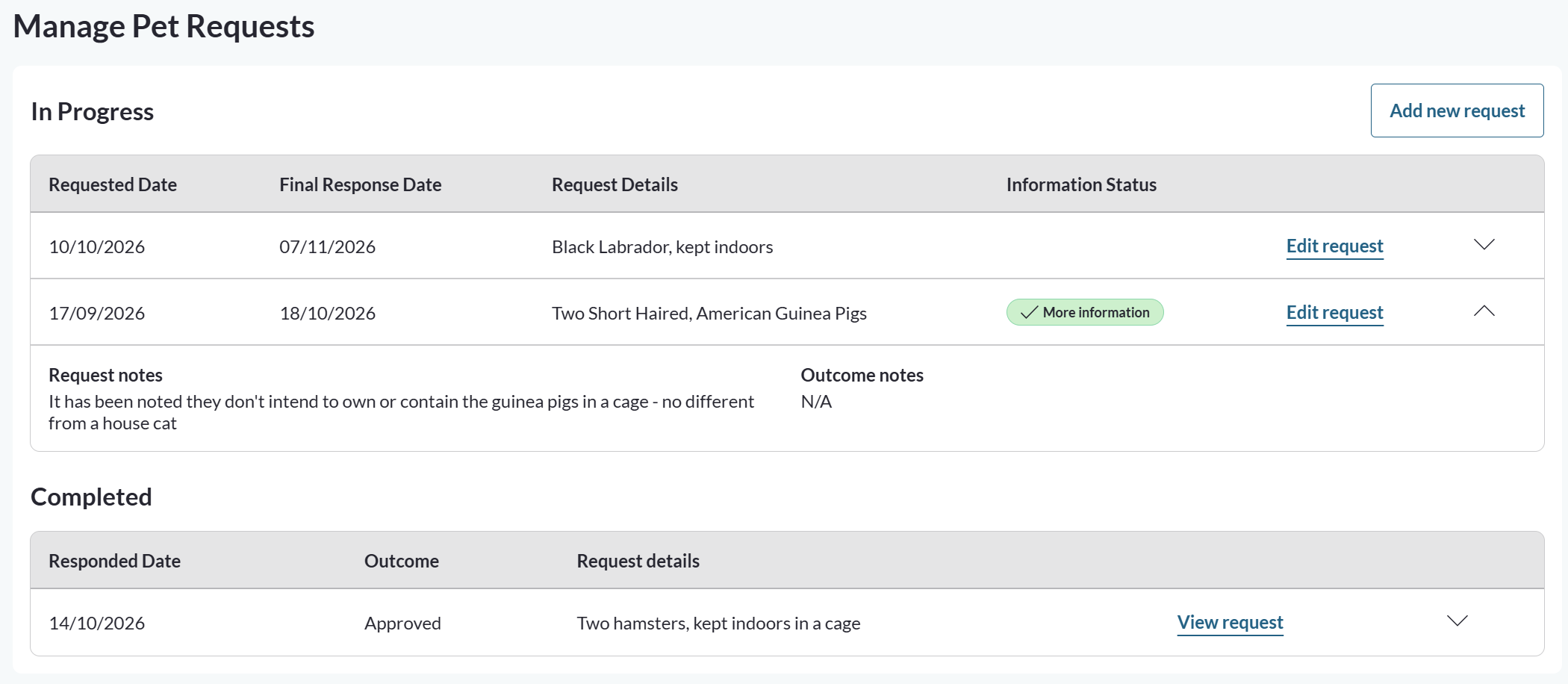The width and height of the screenshot is (1568, 684).
Task: Click the N/A outcome notes value
Action: pyautogui.click(x=816, y=402)
